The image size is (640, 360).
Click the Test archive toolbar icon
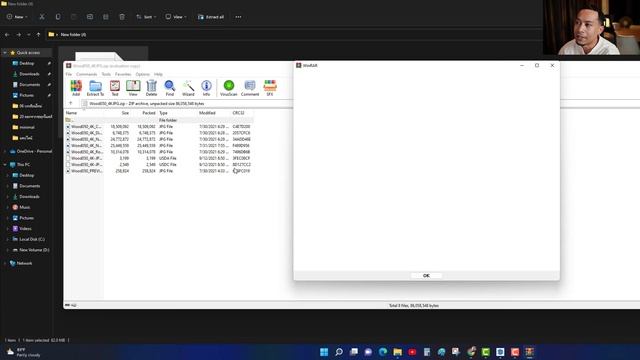pyautogui.click(x=115, y=88)
